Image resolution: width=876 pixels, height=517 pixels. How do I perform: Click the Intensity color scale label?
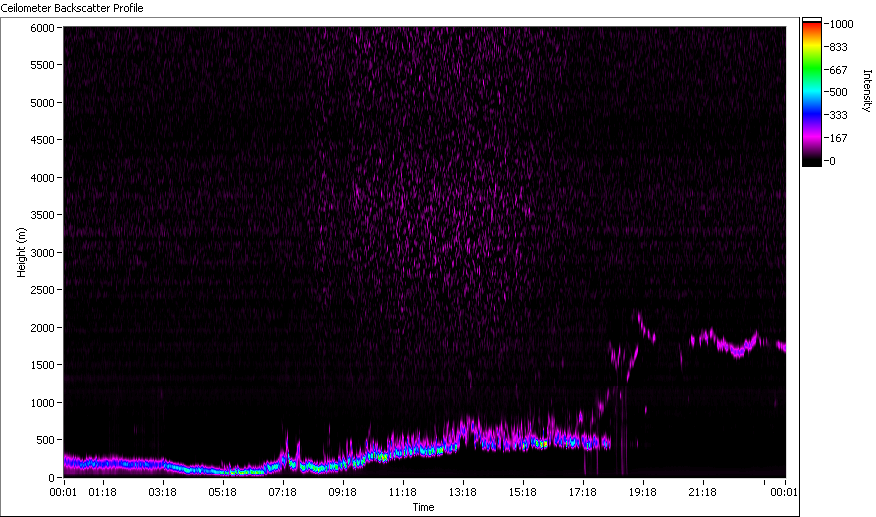pos(867,91)
